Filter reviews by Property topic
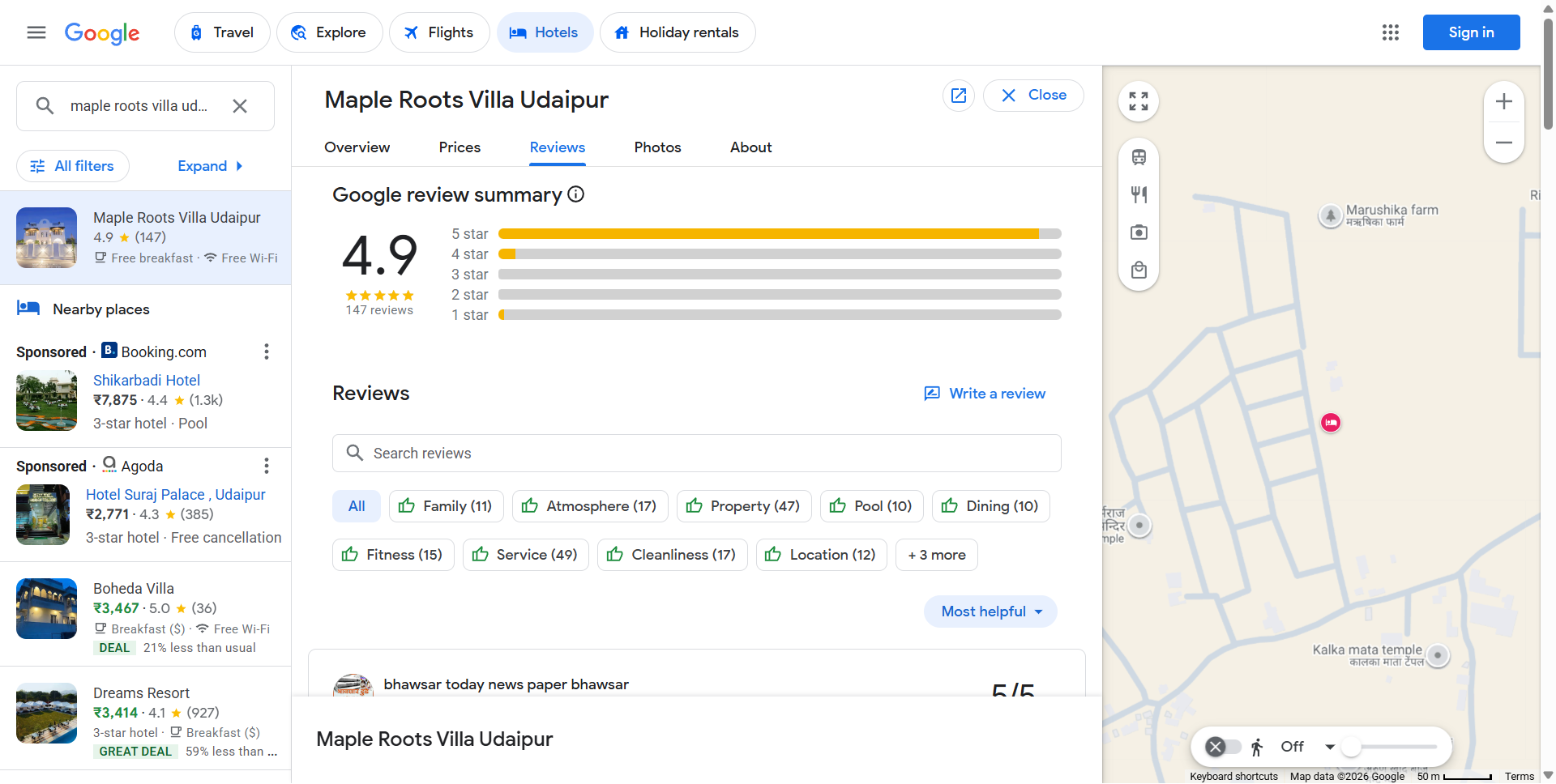The image size is (1556, 784). click(744, 506)
